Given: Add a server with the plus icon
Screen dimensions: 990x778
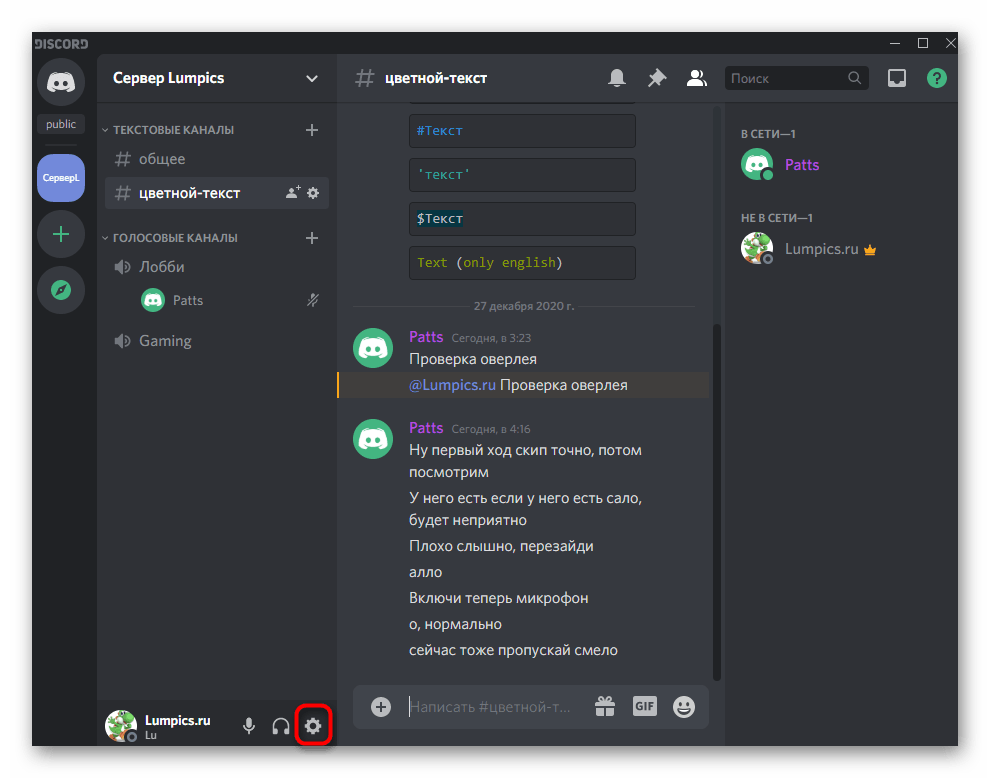Looking at the screenshot, I should point(61,235).
